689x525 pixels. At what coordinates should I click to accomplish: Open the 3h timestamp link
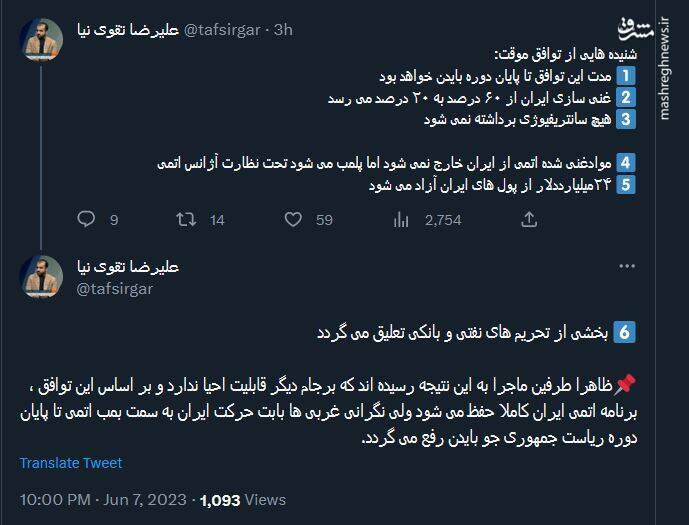tap(283, 30)
